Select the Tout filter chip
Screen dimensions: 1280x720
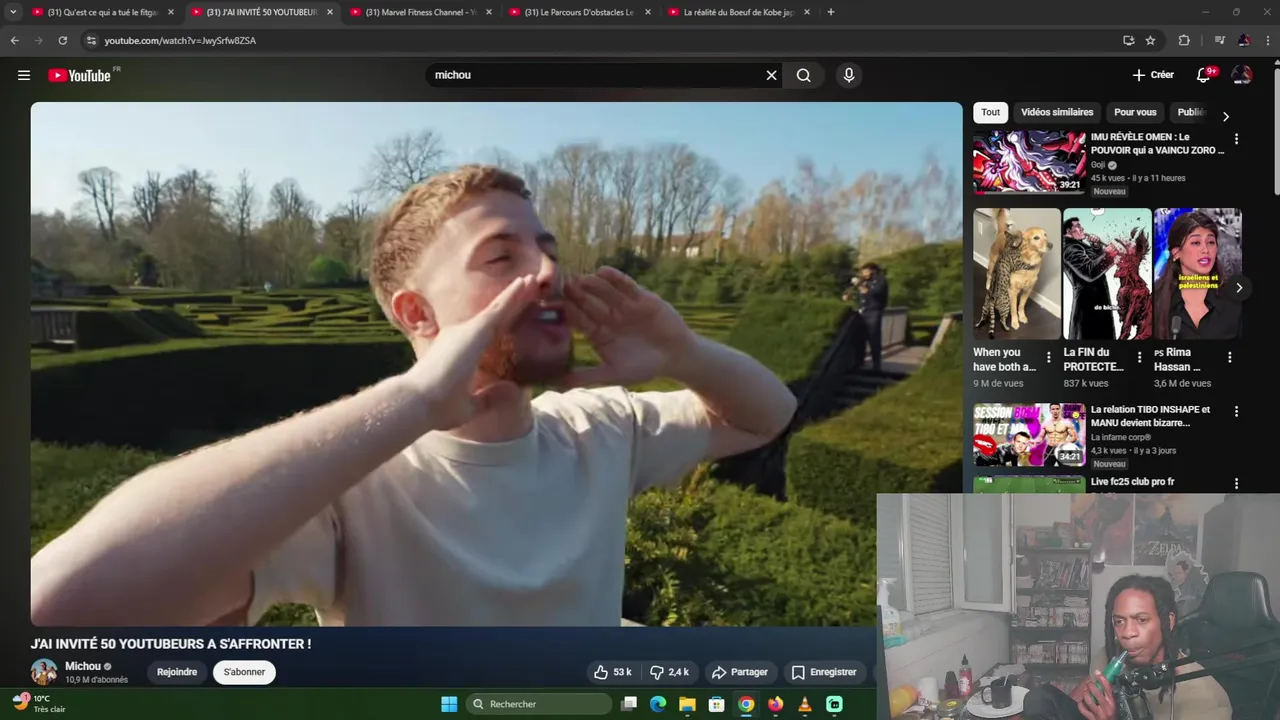pyautogui.click(x=990, y=112)
